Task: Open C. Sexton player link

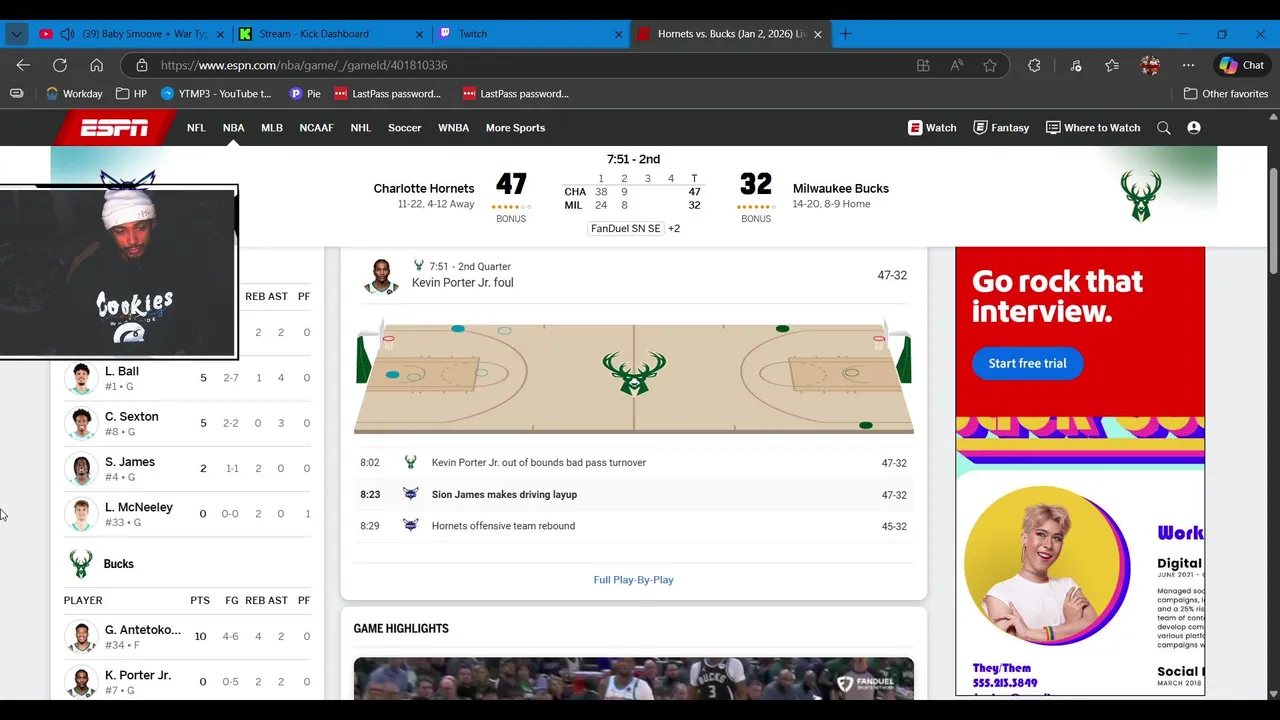Action: (x=132, y=416)
